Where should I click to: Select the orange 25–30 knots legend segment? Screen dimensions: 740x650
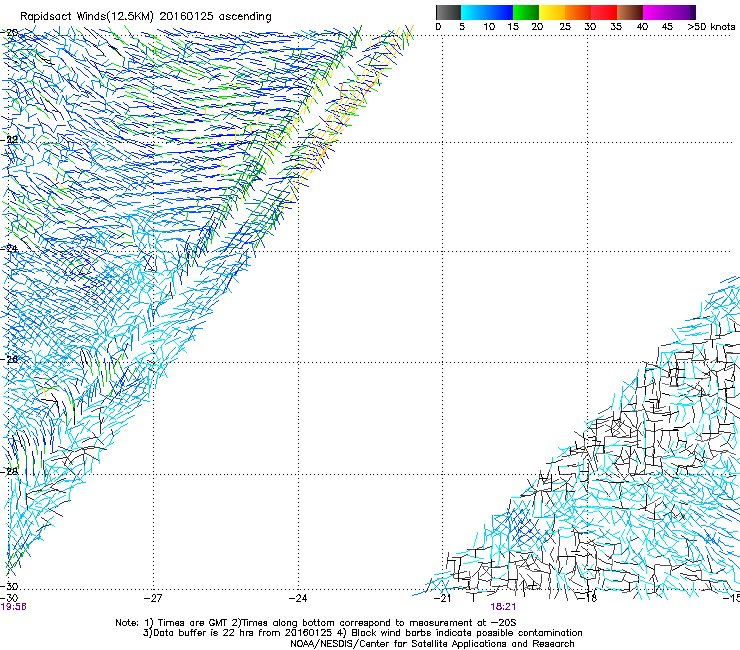tap(578, 12)
